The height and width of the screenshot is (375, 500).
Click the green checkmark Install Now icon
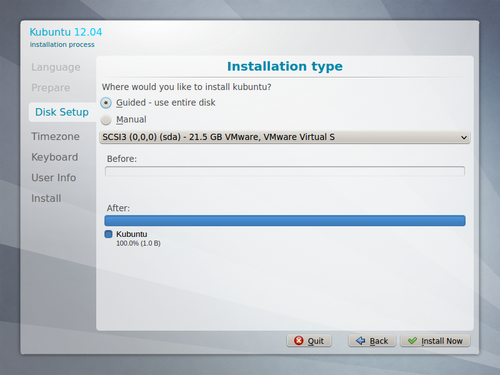tap(412, 341)
